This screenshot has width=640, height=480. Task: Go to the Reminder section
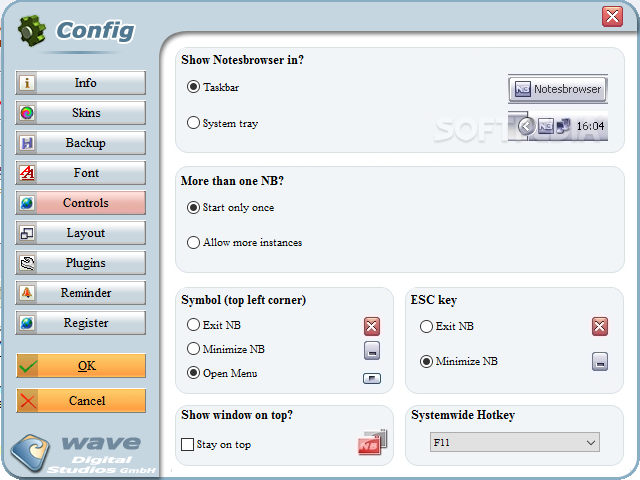click(x=80, y=293)
